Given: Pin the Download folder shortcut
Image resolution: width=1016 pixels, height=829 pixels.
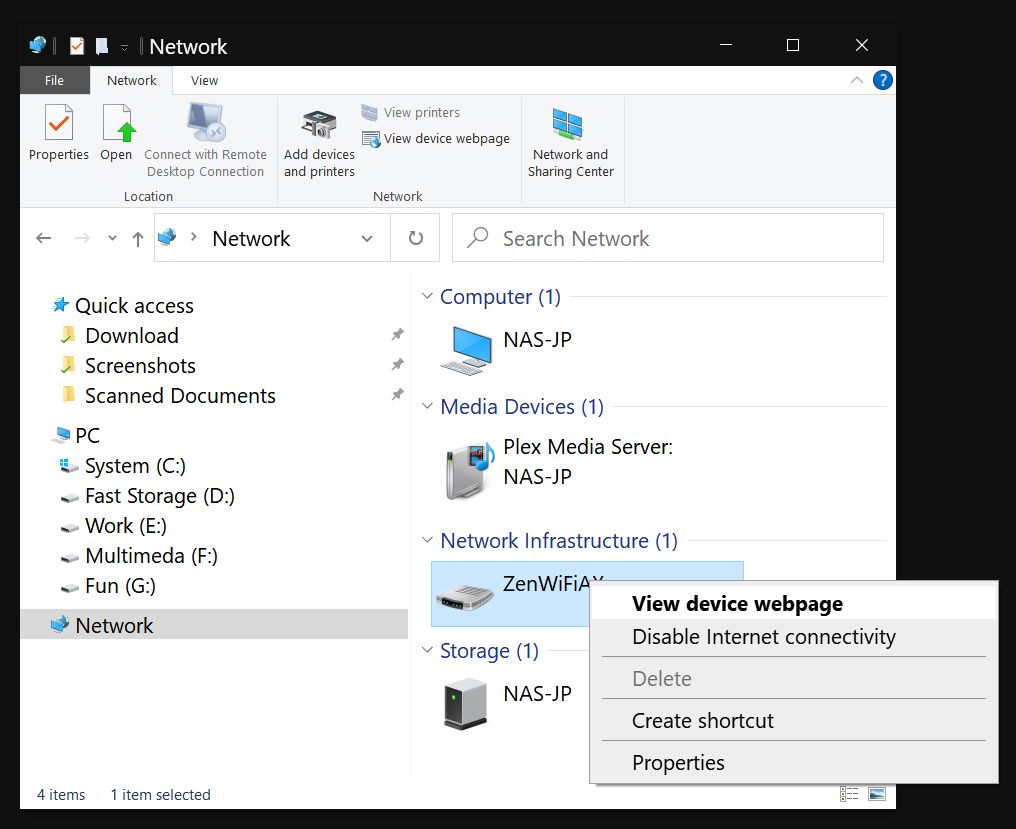Looking at the screenshot, I should pos(397,334).
